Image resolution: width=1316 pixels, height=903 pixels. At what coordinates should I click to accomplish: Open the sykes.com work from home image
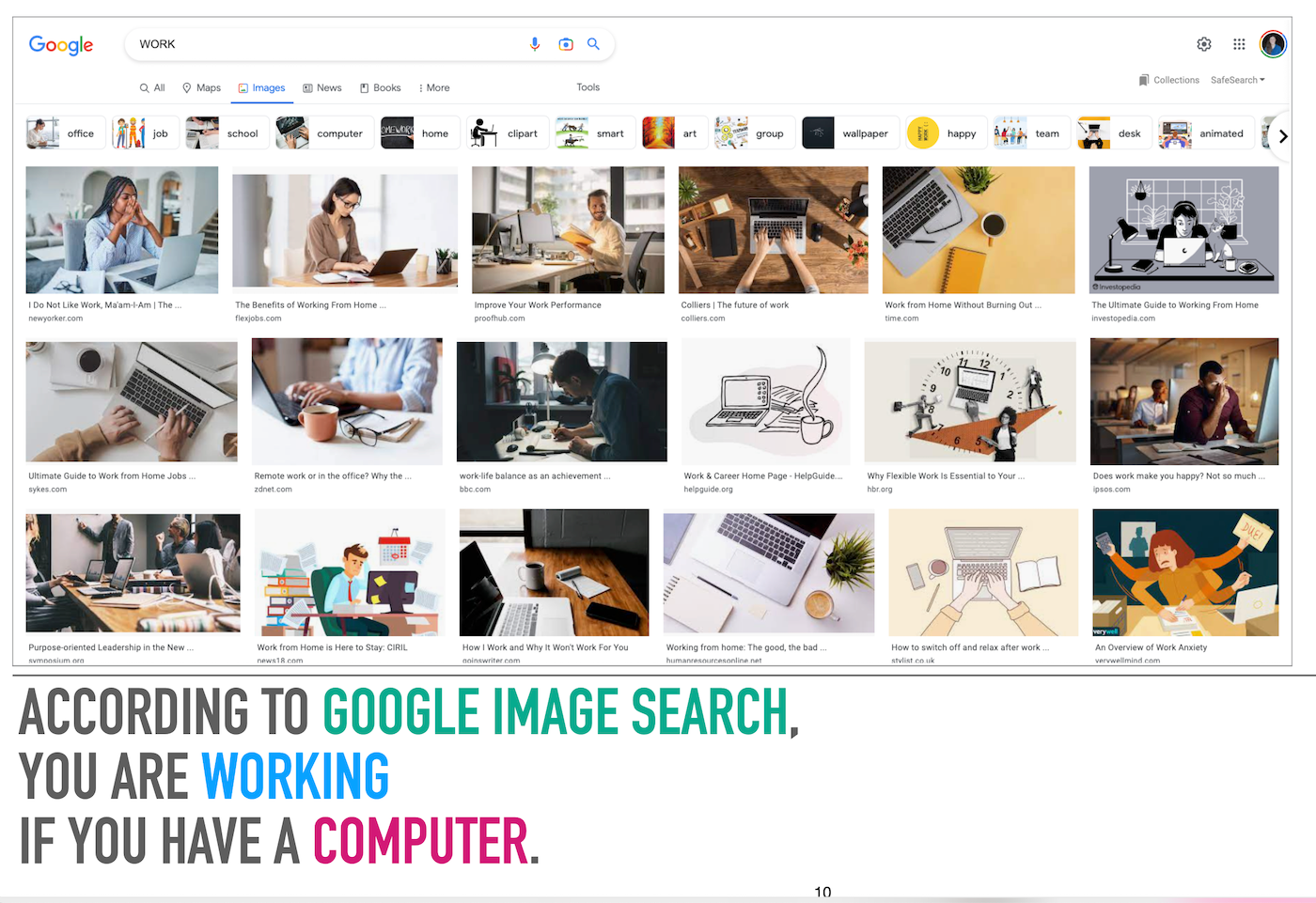[132, 402]
